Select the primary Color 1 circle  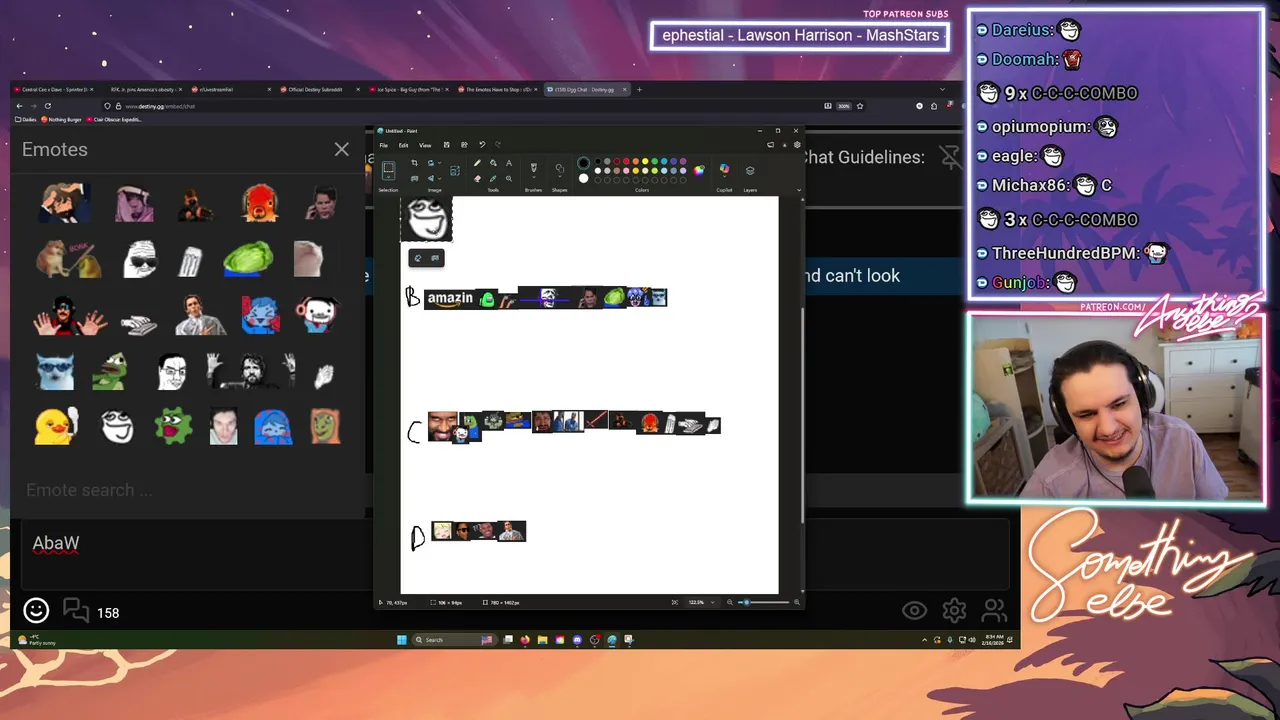584,163
